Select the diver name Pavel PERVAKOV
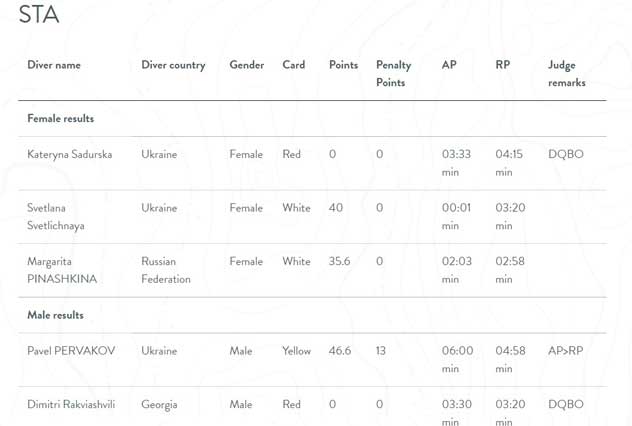Viewport: 632px width, 426px height. pyautogui.click(x=71, y=351)
